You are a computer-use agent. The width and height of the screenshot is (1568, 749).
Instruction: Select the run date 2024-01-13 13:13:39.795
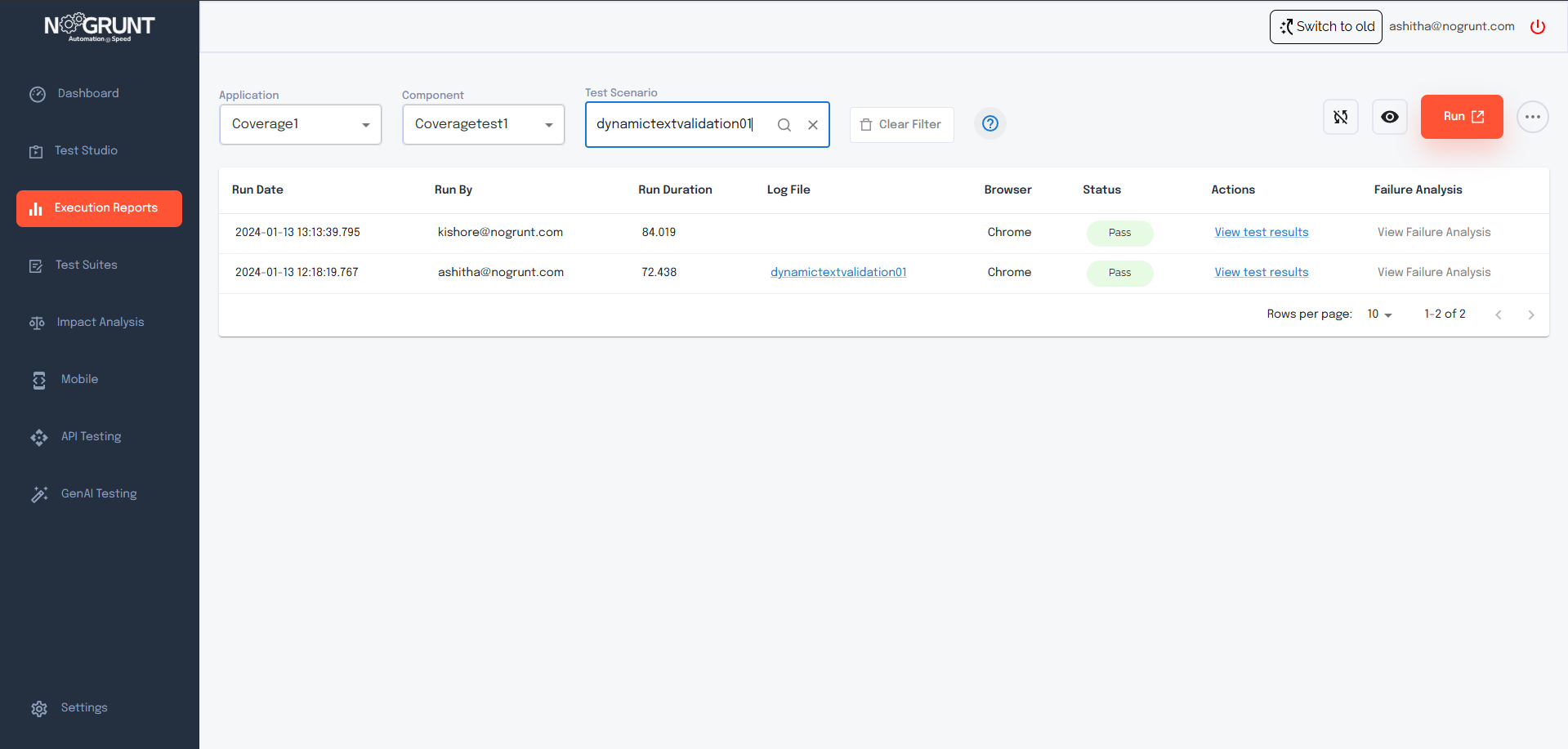coord(297,233)
